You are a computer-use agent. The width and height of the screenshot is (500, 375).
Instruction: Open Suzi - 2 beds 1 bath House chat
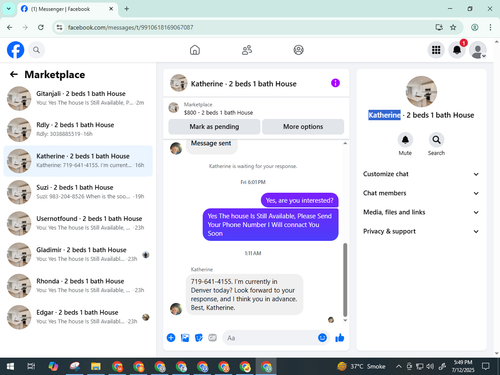(78, 192)
